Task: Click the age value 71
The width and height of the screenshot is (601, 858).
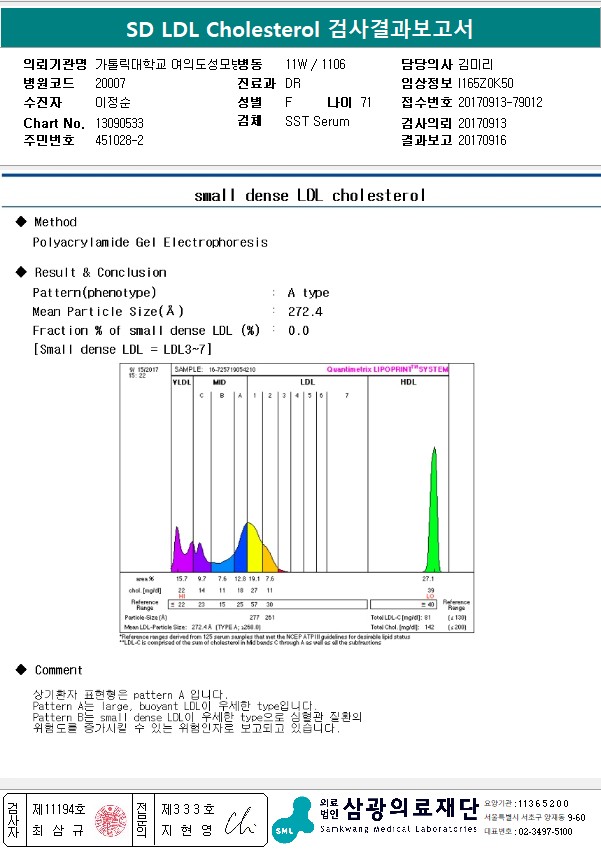Action: click(366, 102)
